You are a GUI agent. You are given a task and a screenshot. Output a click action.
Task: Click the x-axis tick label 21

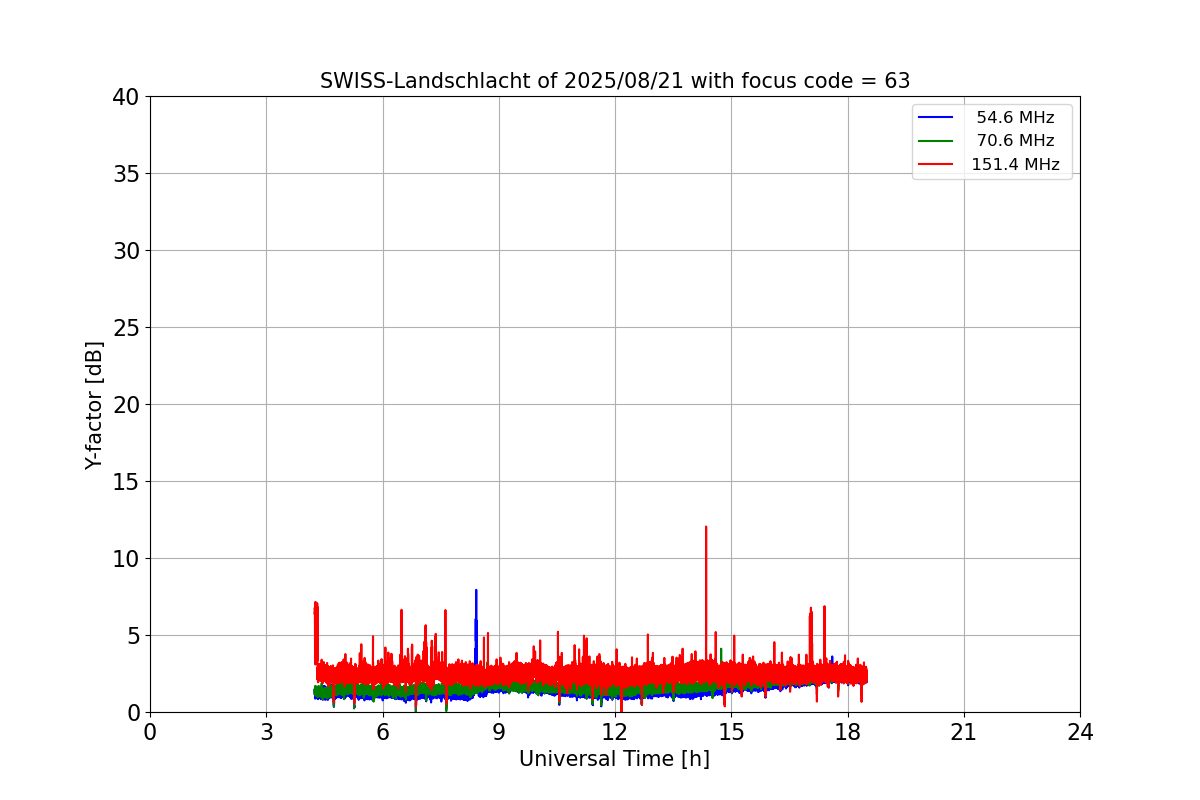click(x=964, y=732)
